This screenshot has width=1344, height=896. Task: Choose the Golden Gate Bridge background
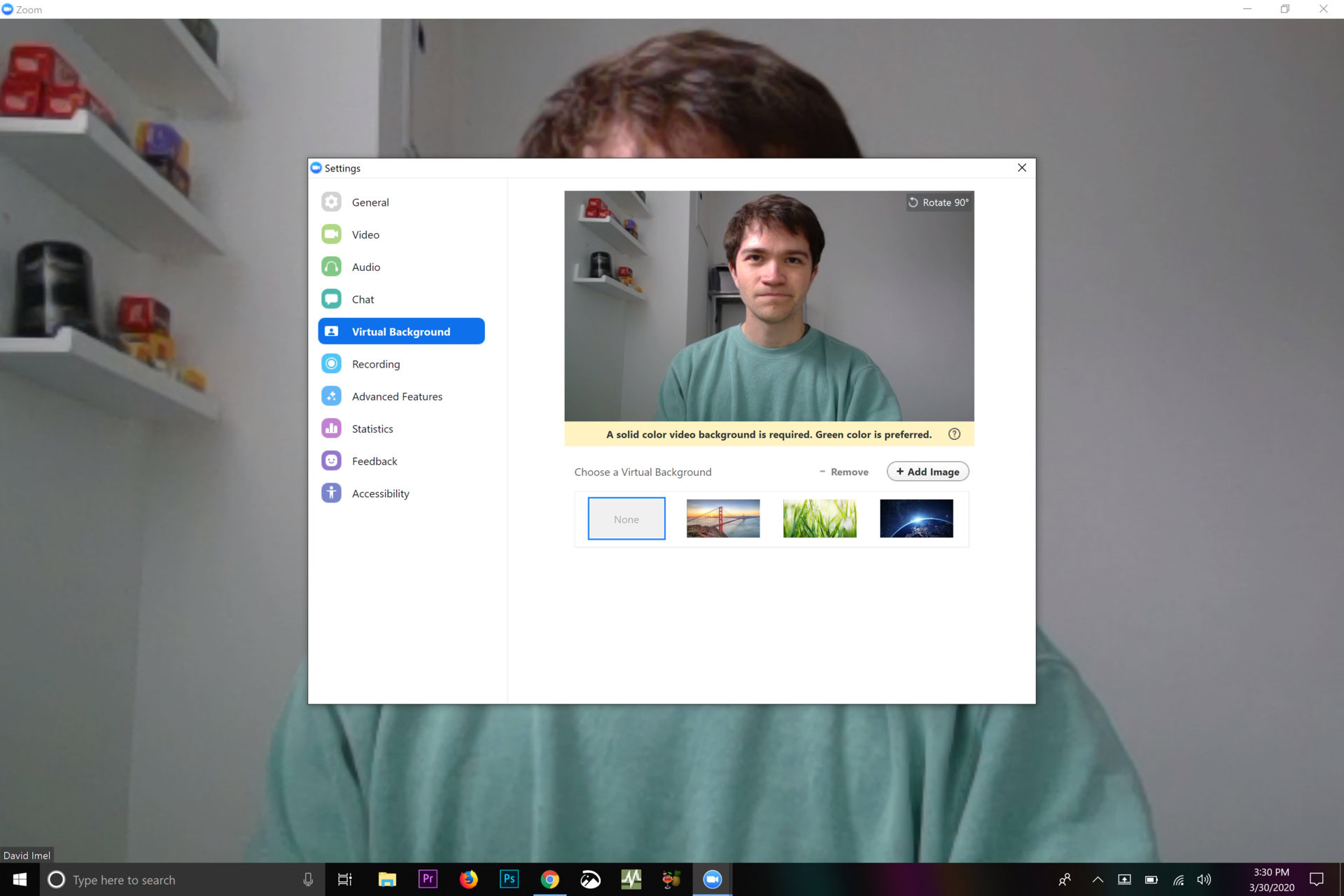(723, 519)
